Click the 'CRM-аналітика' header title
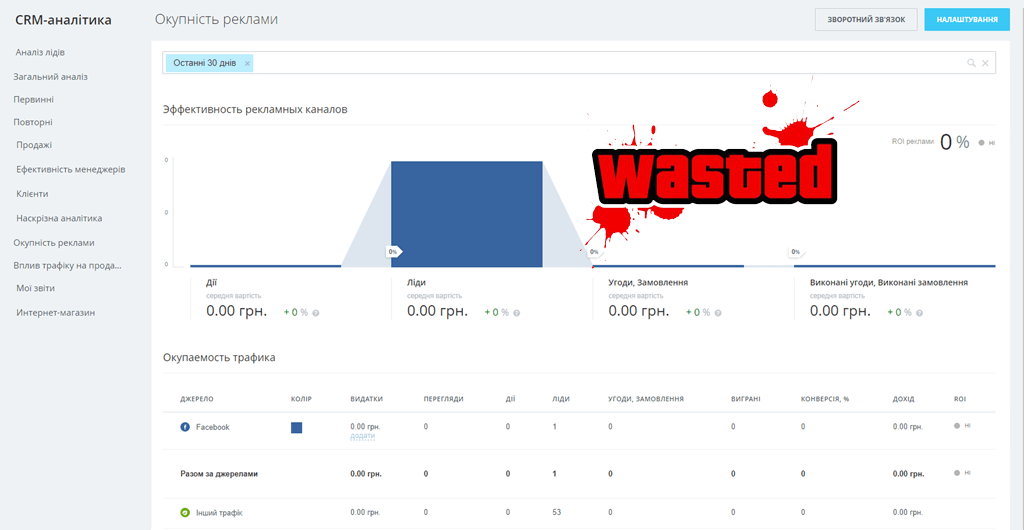1024x530 pixels. 63,20
